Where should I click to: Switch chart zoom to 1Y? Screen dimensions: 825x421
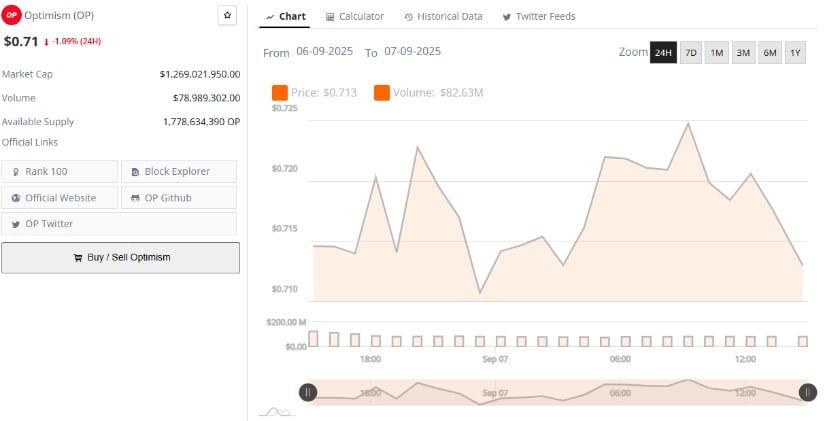(795, 53)
